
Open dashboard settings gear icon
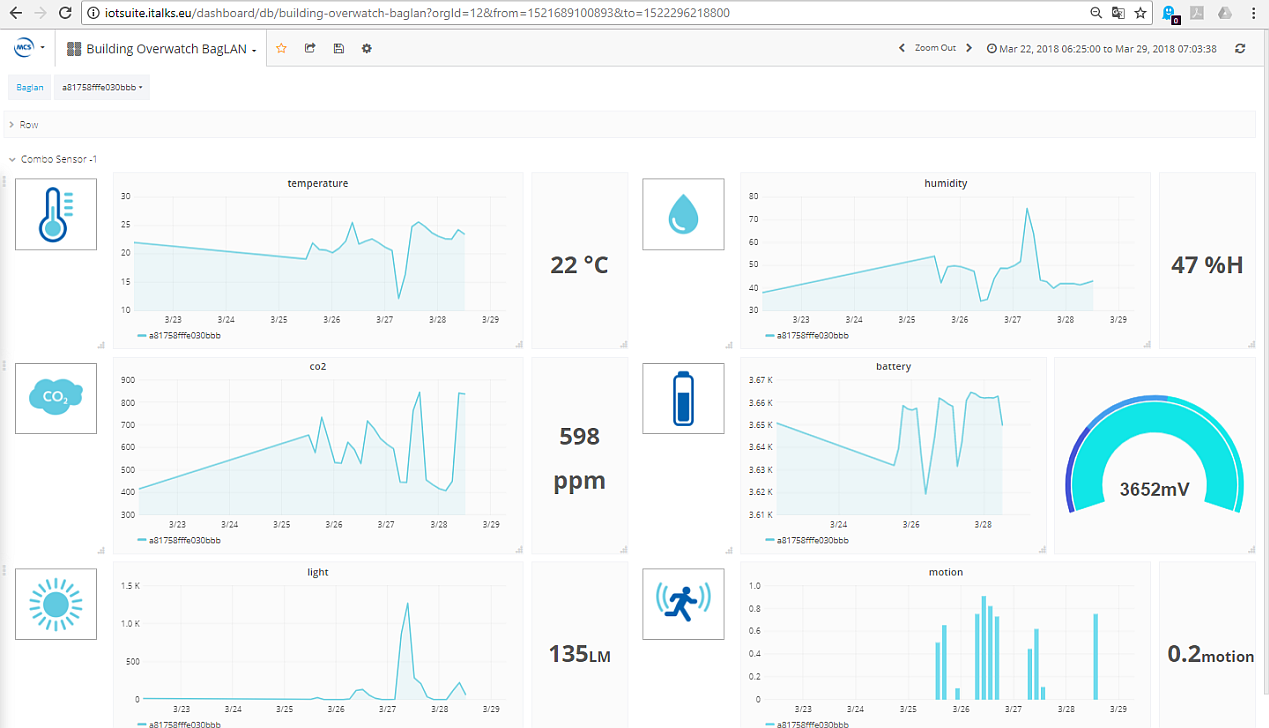[367, 48]
